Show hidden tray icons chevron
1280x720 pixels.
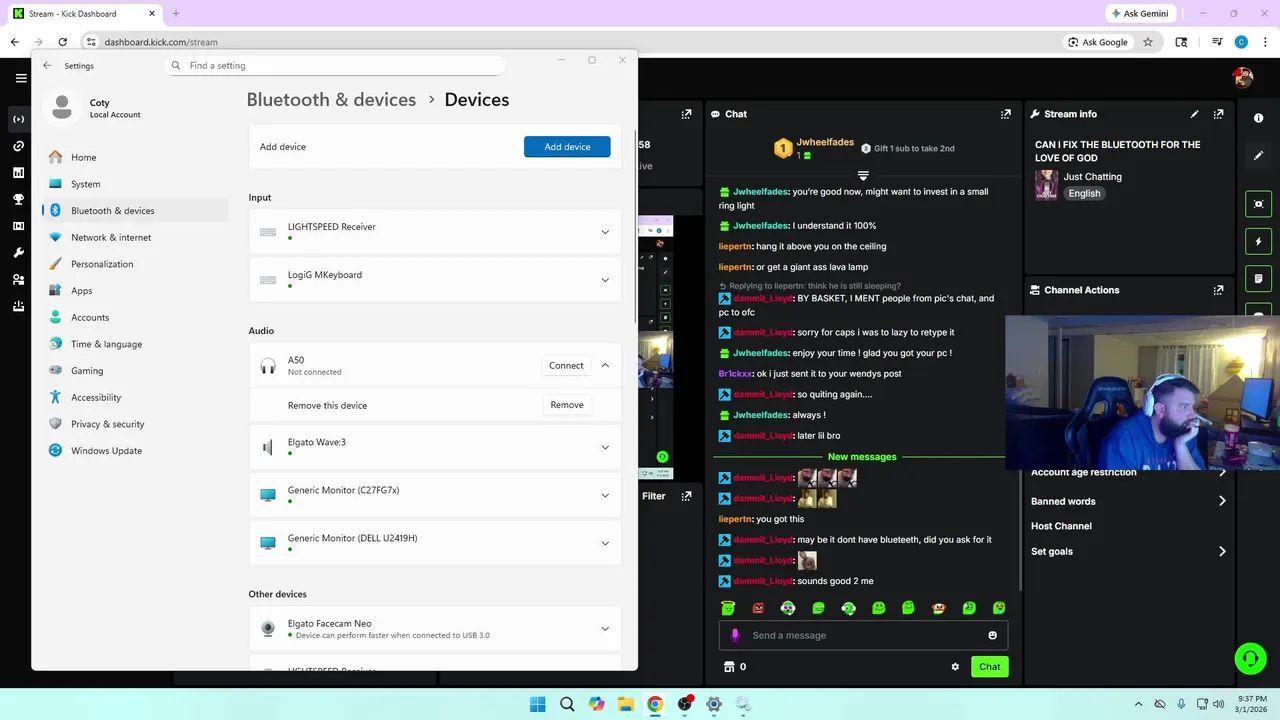pos(1138,704)
